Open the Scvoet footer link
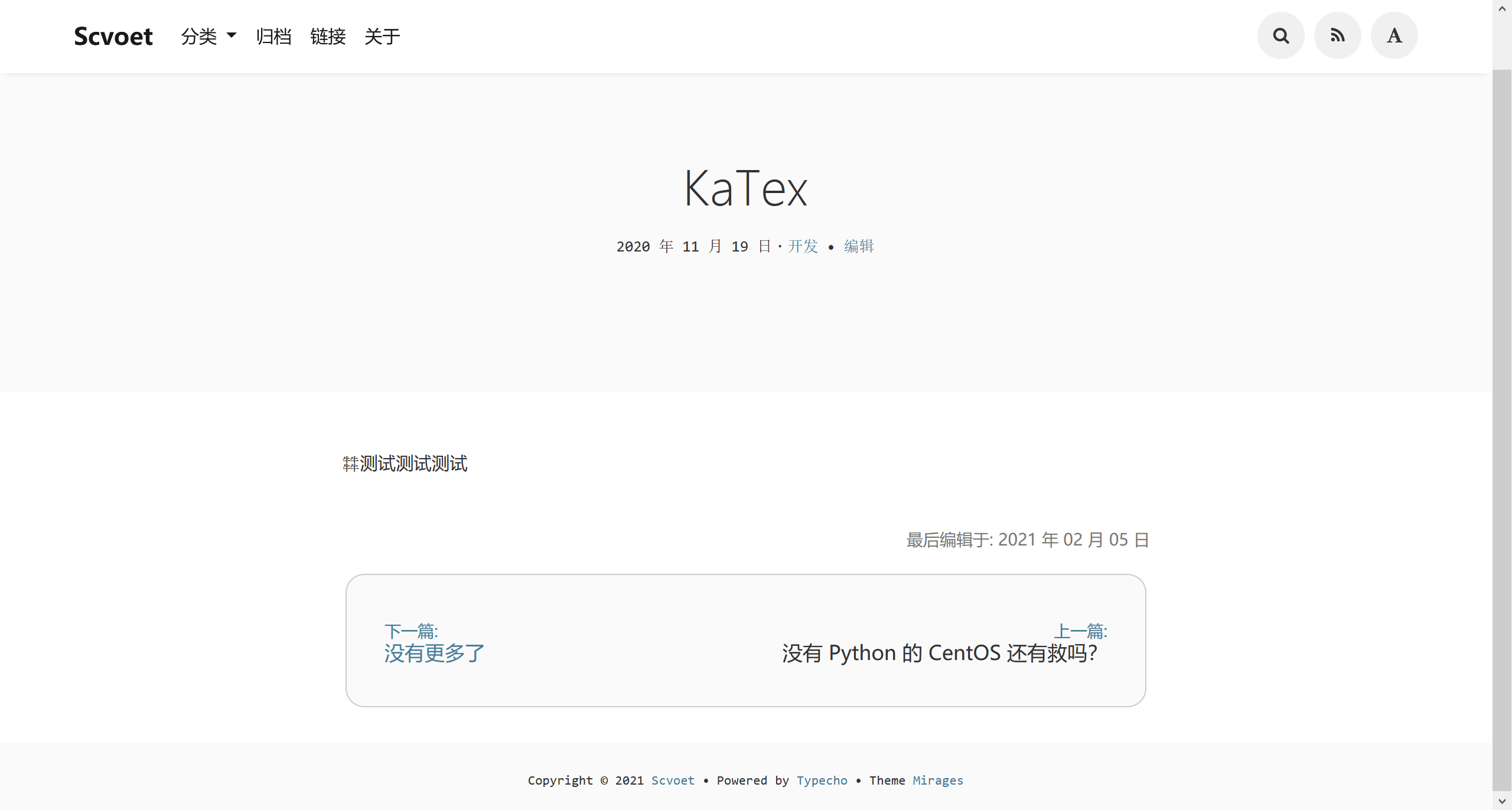This screenshot has width=1512, height=810. click(x=673, y=780)
